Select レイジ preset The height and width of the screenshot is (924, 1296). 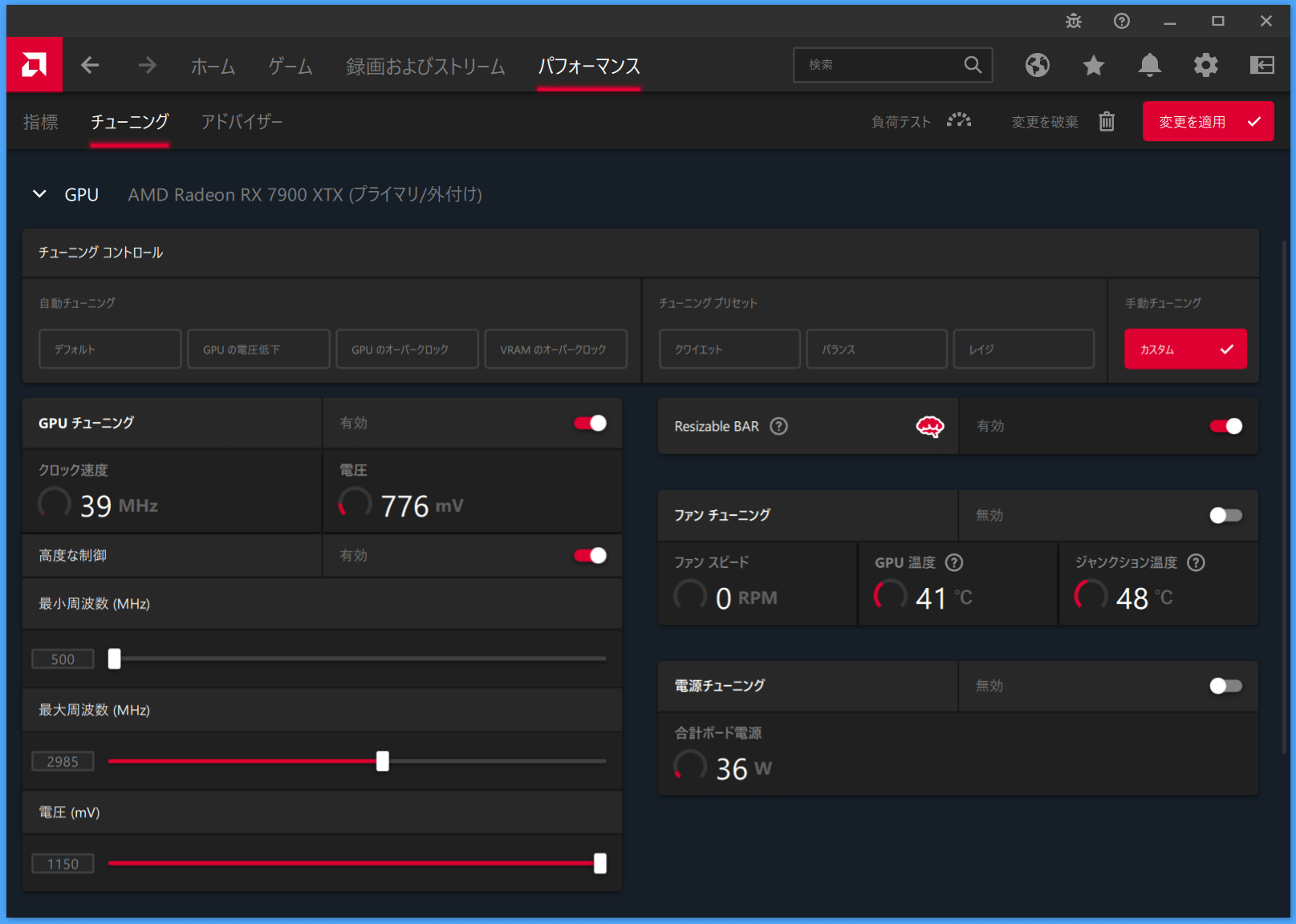point(1023,349)
